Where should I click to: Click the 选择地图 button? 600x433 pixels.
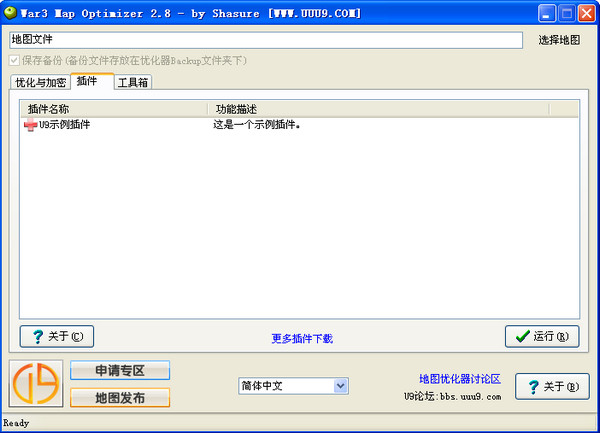point(559,40)
